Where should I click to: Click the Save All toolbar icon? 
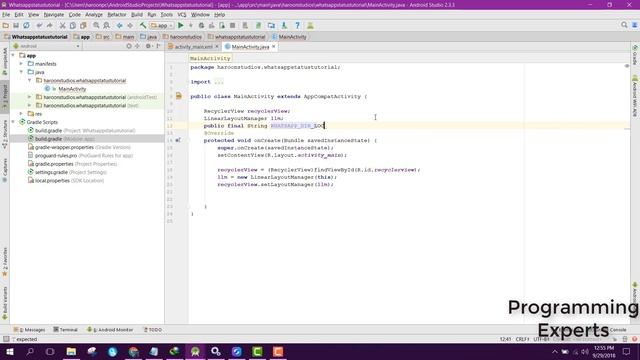16,25
